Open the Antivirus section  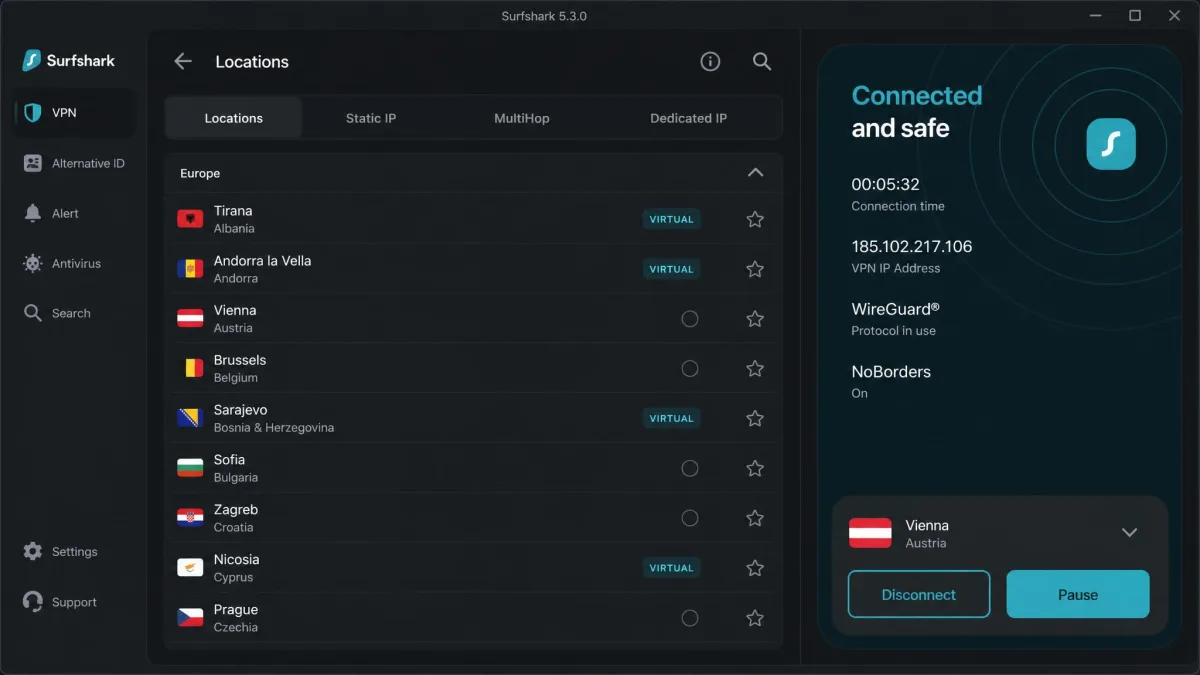63,263
